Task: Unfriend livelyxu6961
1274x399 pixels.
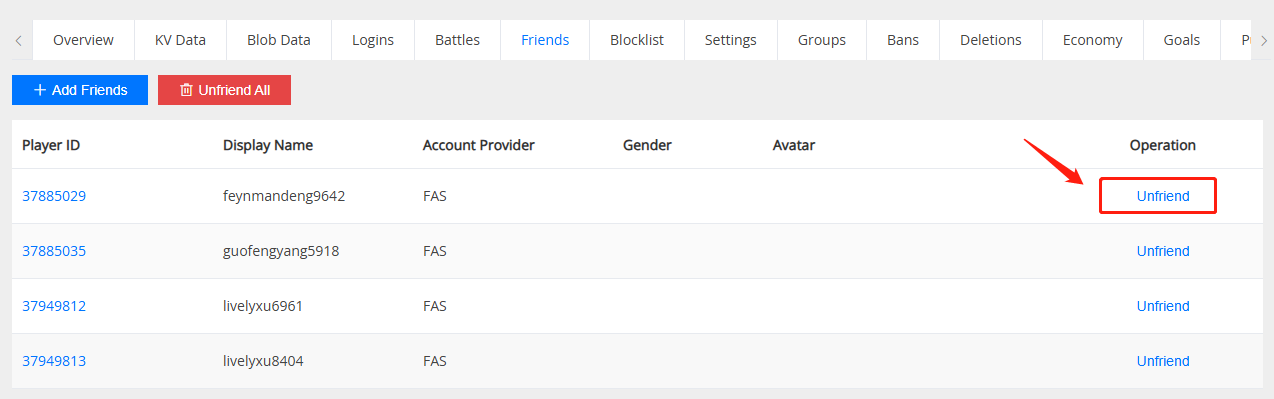Action: [x=1163, y=306]
